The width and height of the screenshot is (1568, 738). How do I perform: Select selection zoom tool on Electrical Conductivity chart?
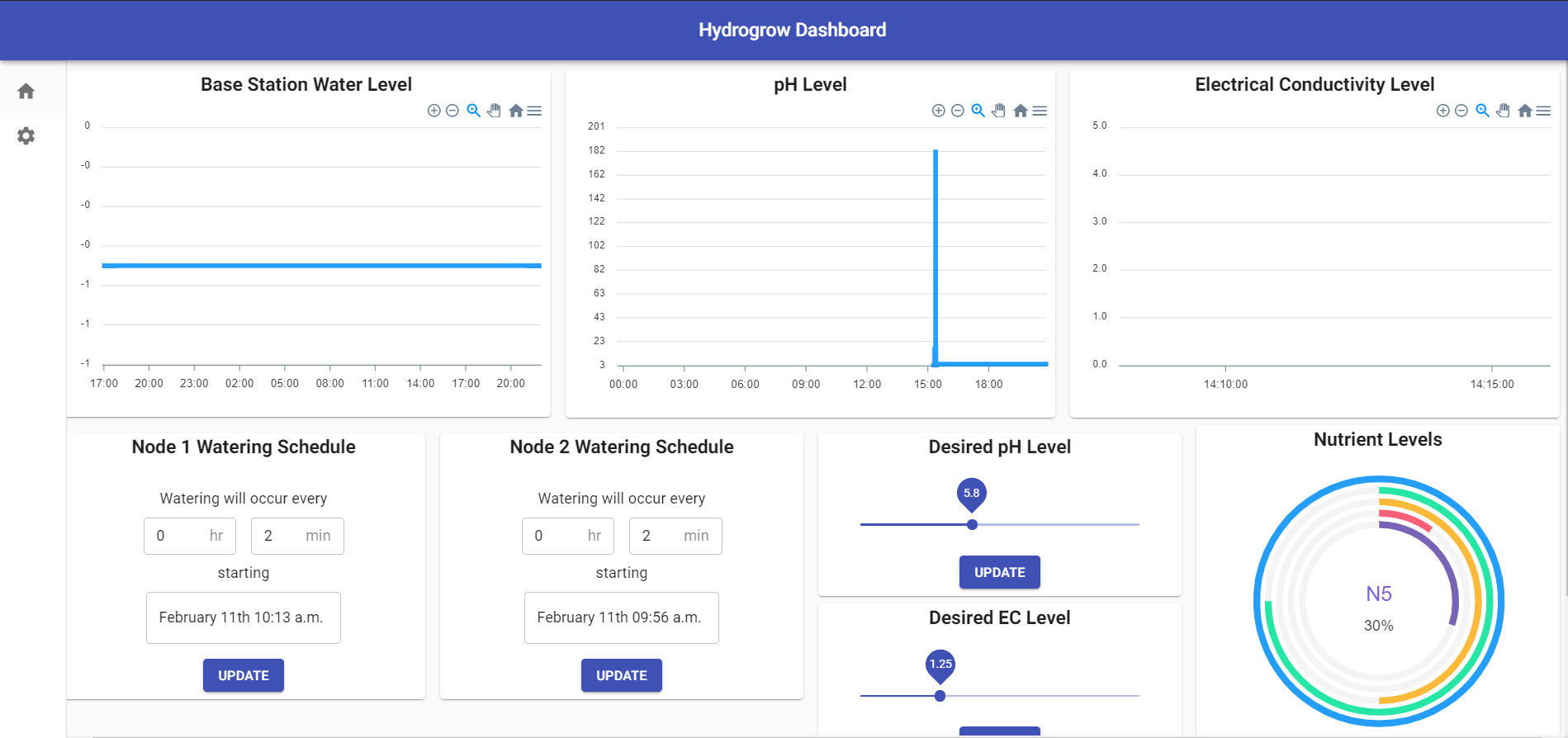pyautogui.click(x=1483, y=111)
